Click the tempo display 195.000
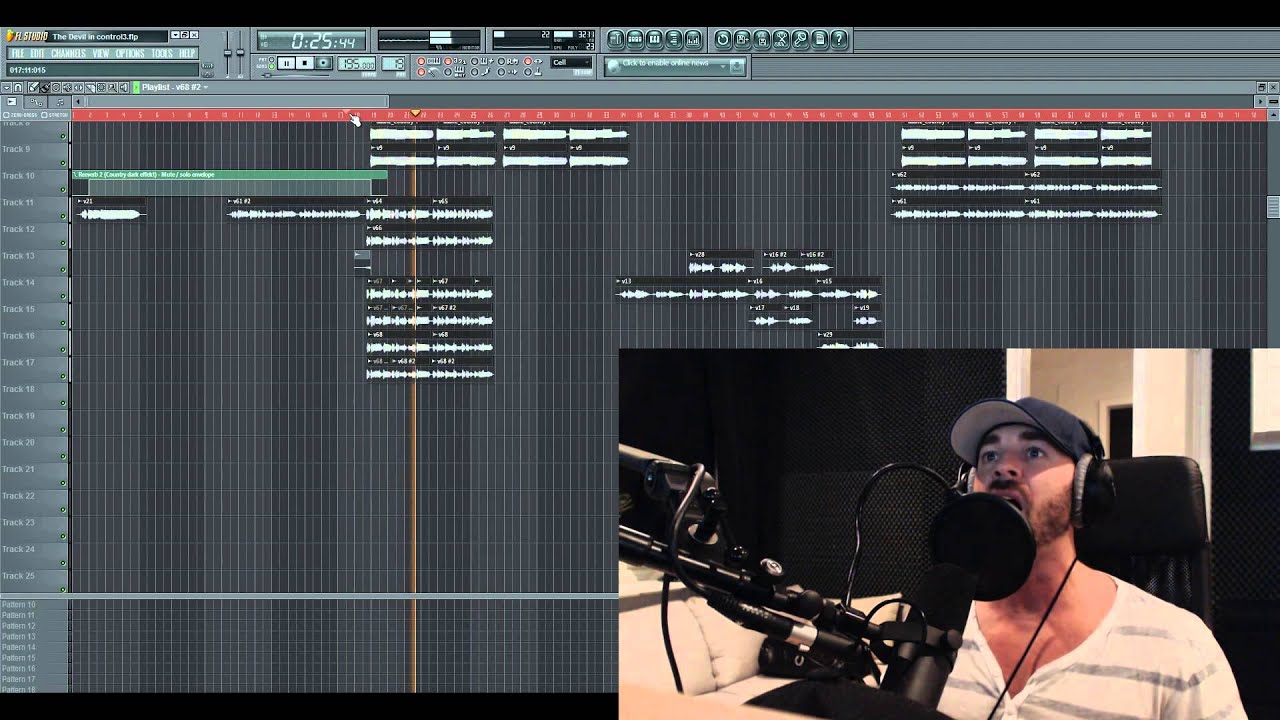 point(356,64)
